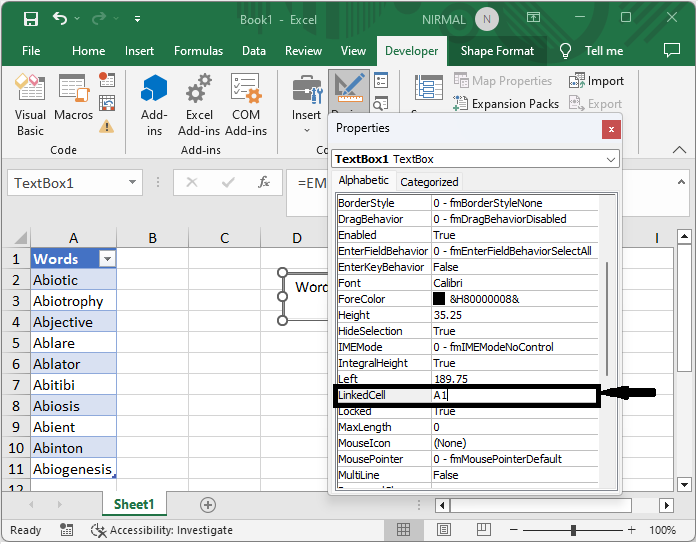Select the MultiLine property row
Screen dimensions: 698x544
tap(467, 475)
